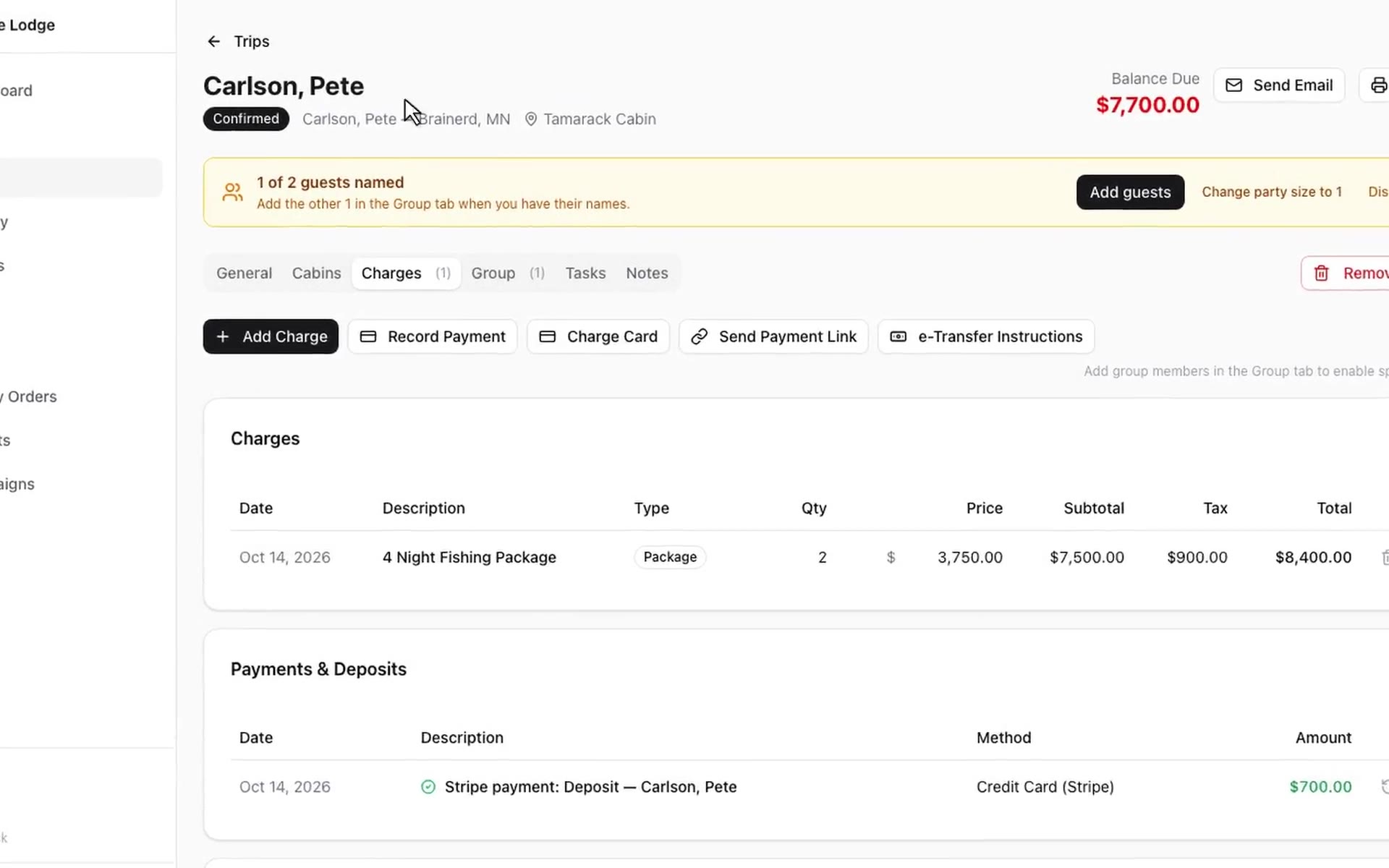The image size is (1389, 868).
Task: Open e-Transfer Instructions
Action: [x=986, y=337]
